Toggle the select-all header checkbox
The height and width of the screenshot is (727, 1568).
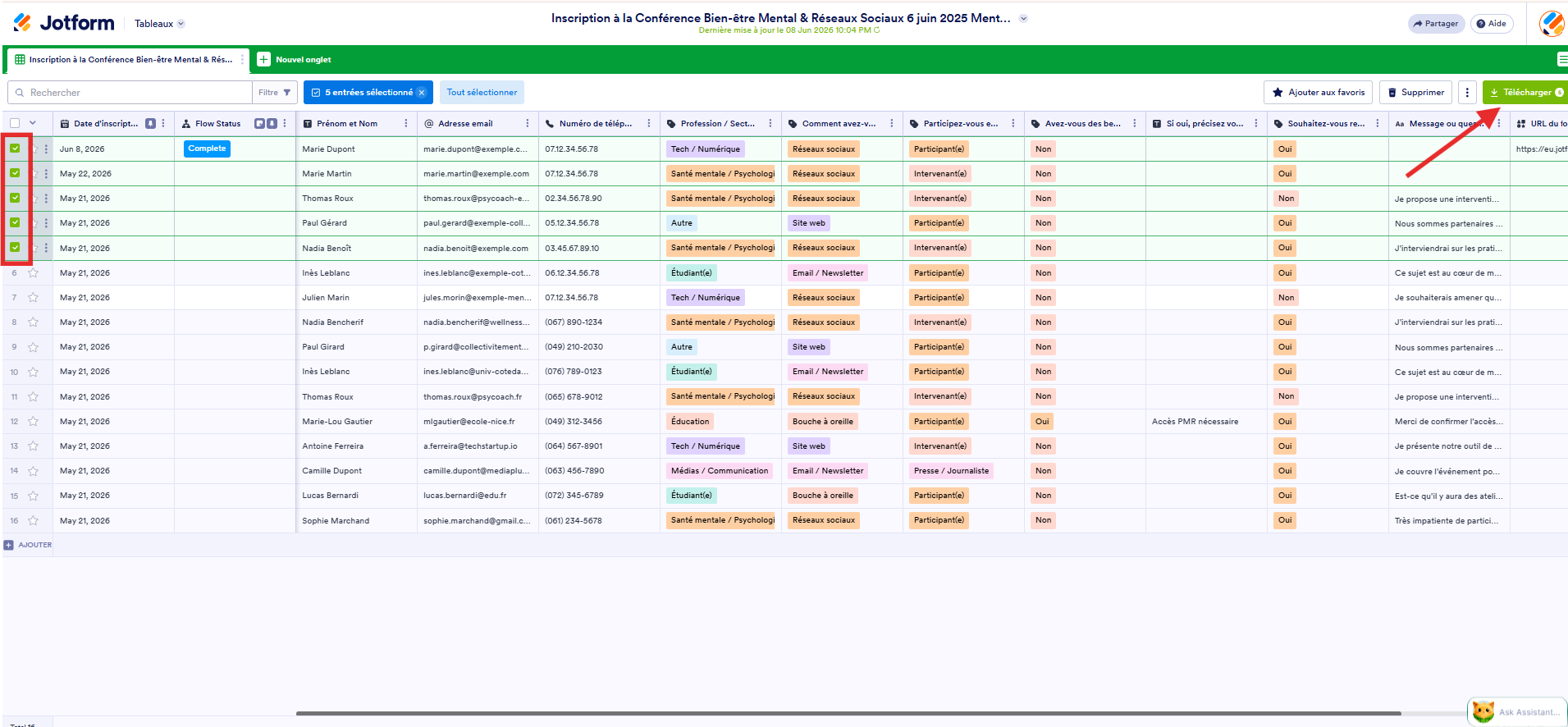[x=15, y=124]
